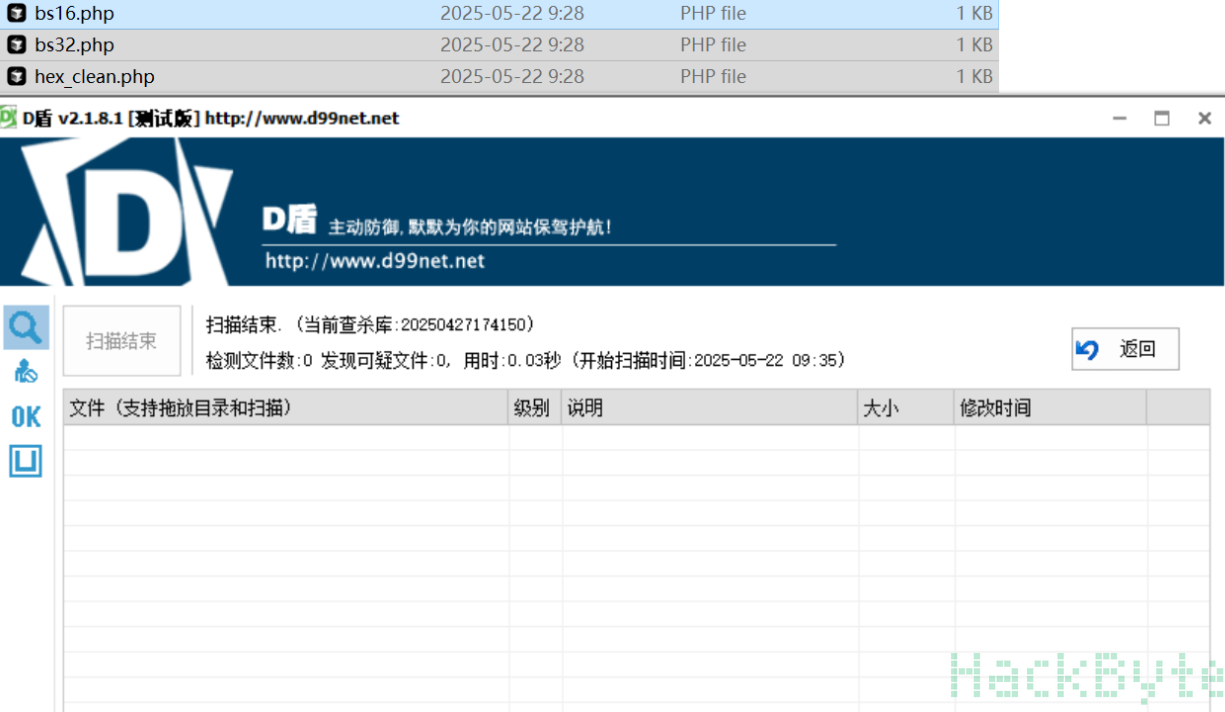Open the square box sidebar tool icon
Viewport: 1225px width, 712px height.
(26, 461)
